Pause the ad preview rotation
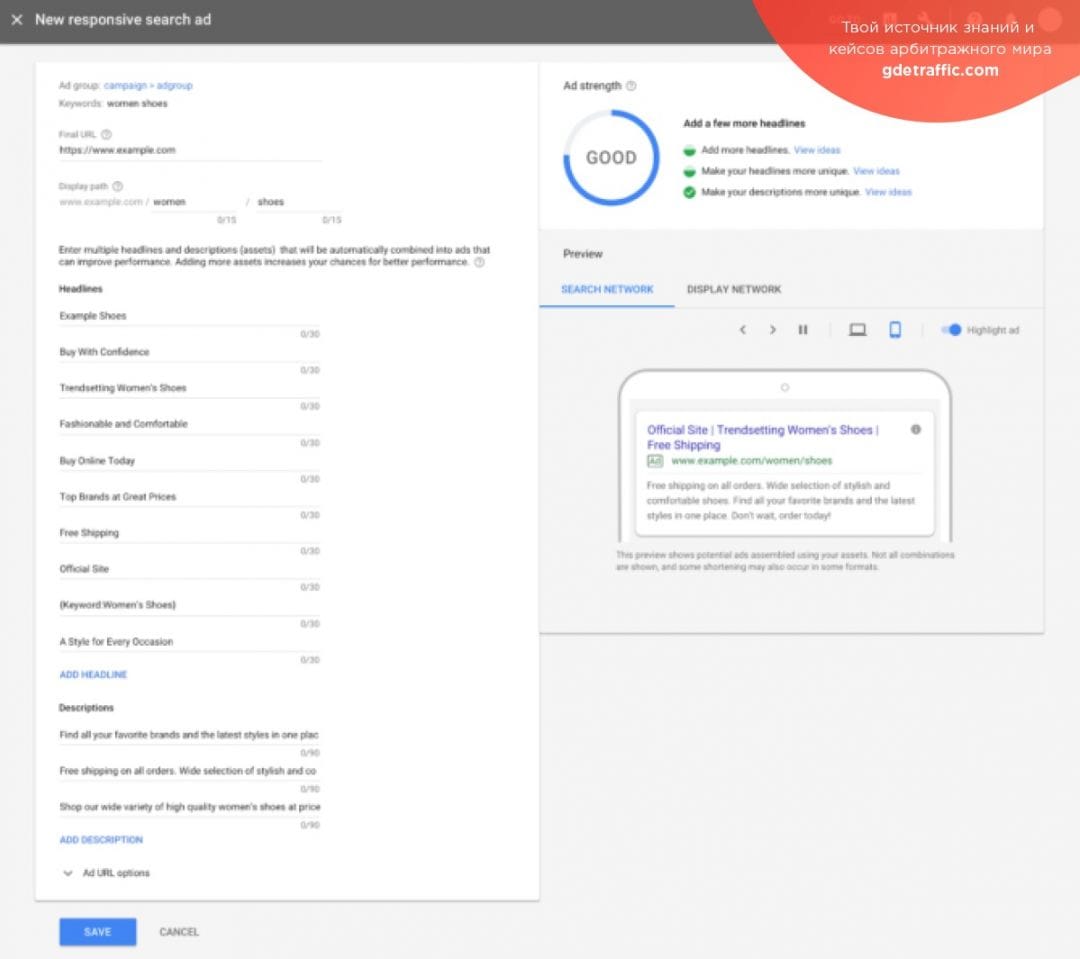Screen dimensions: 1080x959 [x=803, y=329]
